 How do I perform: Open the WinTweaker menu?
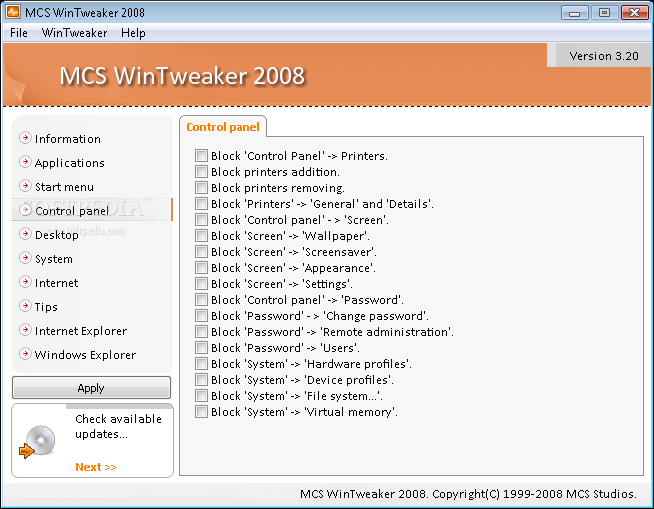(74, 33)
